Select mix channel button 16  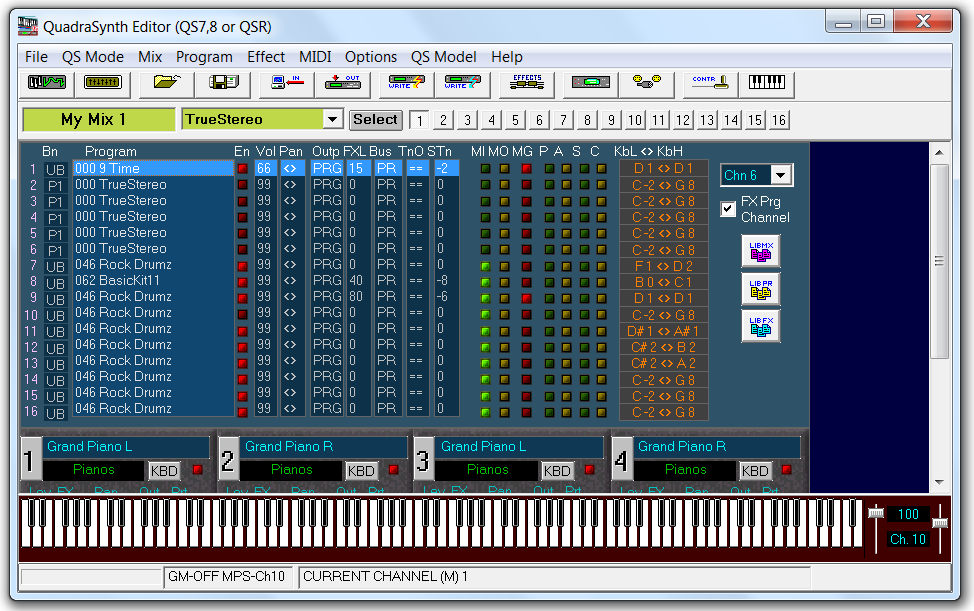tap(779, 120)
